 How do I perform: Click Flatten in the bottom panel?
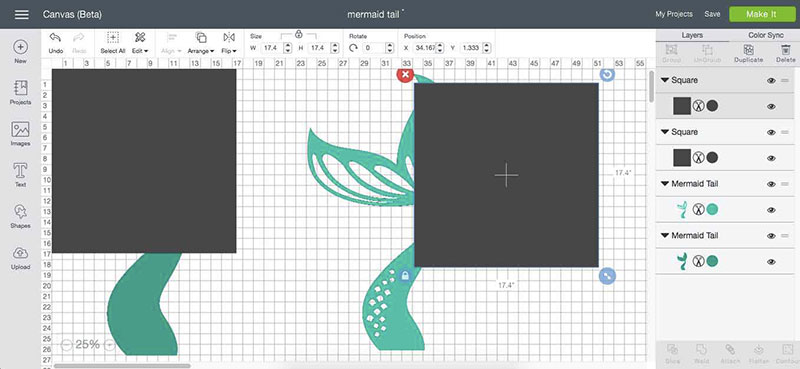point(759,353)
